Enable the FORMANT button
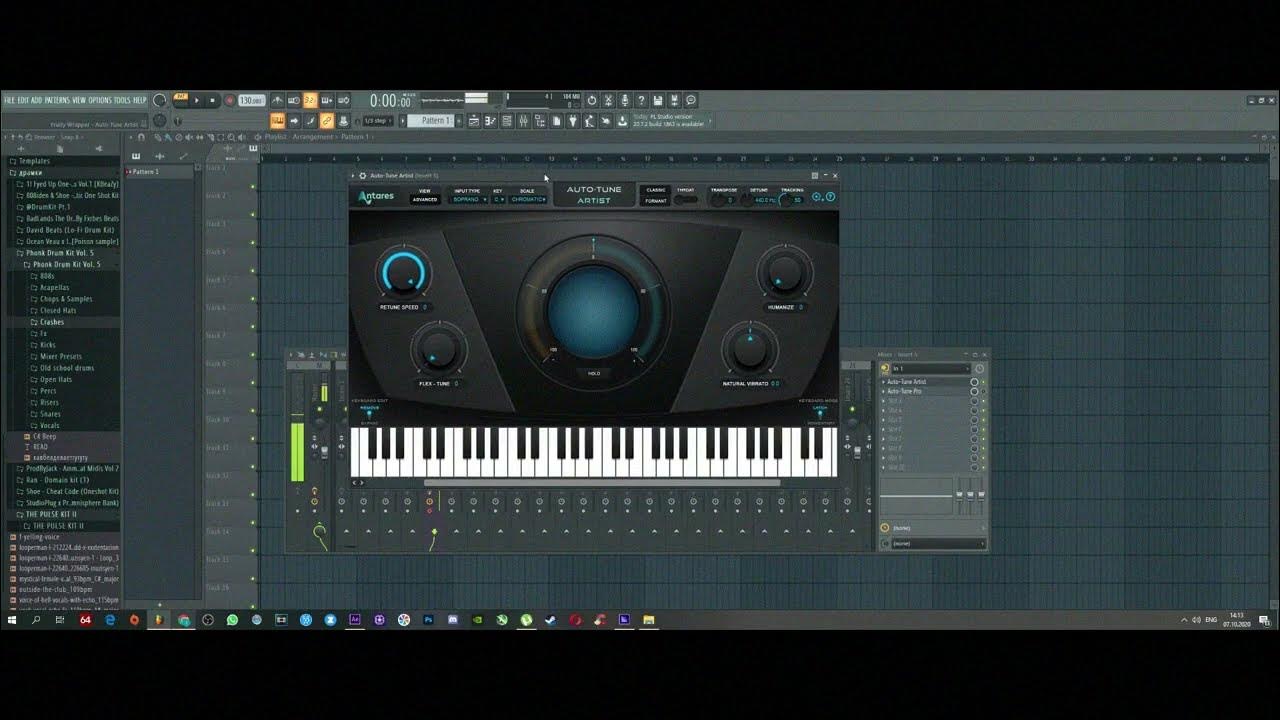Viewport: 1280px width, 720px height. point(656,201)
